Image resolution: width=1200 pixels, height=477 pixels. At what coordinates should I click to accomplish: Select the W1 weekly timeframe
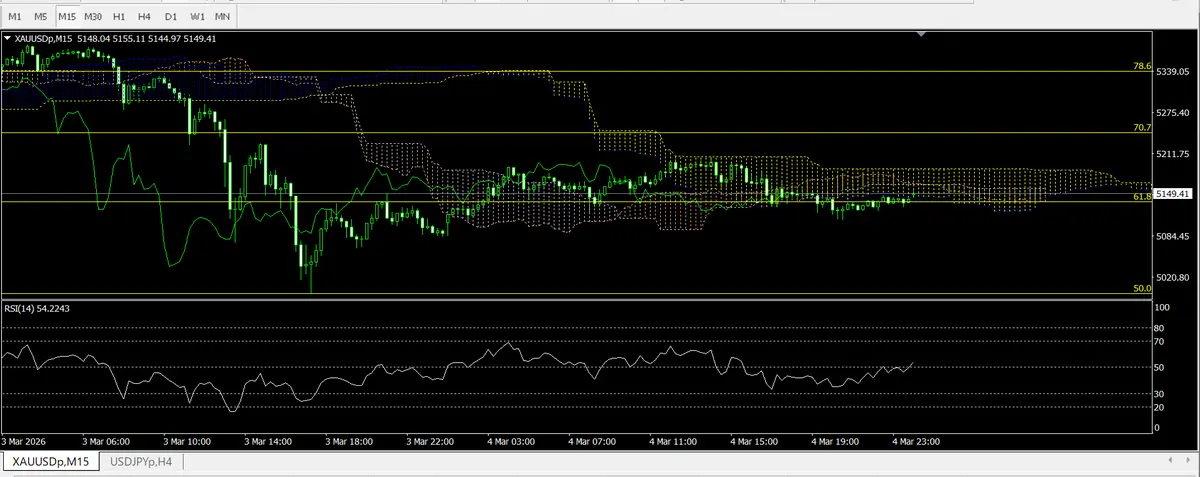coord(197,17)
